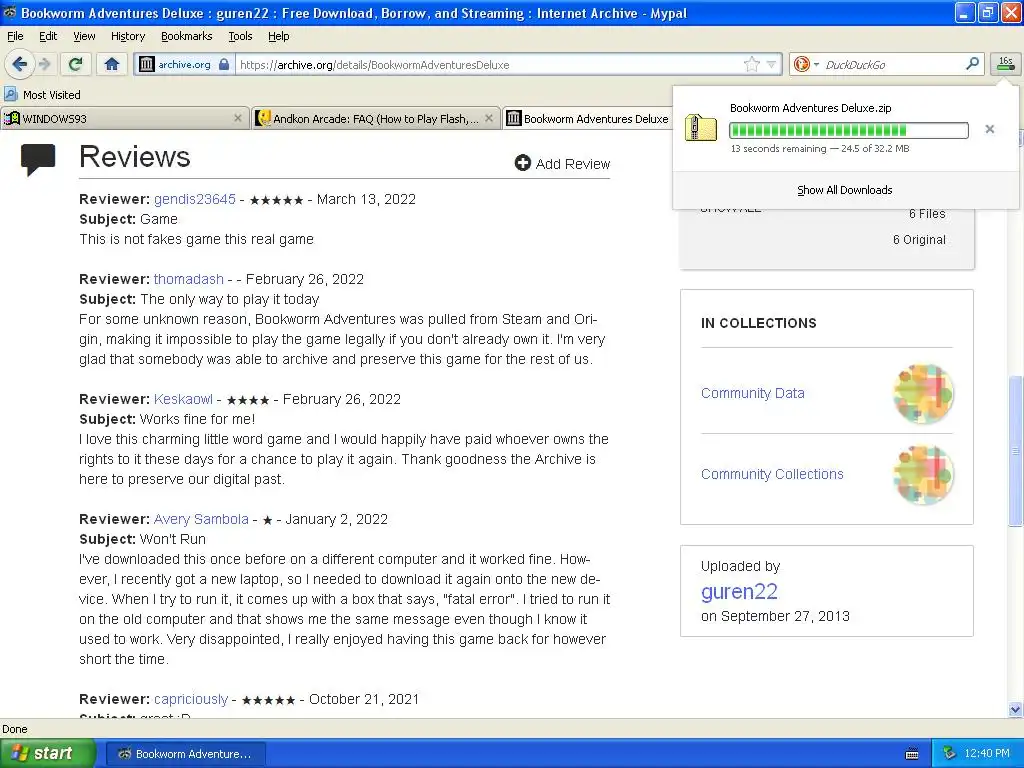Viewport: 1024px width, 768px height.
Task: Open the Community Data collection link
Action: [752, 393]
